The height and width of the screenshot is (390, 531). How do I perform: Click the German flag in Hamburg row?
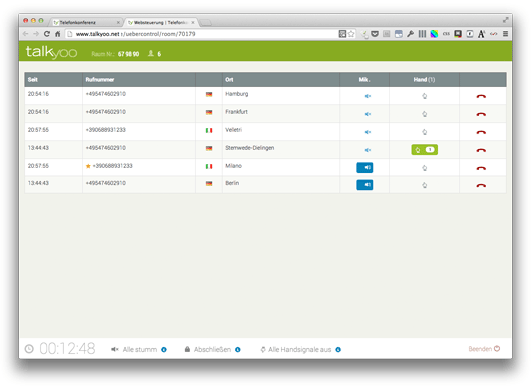(x=209, y=94)
